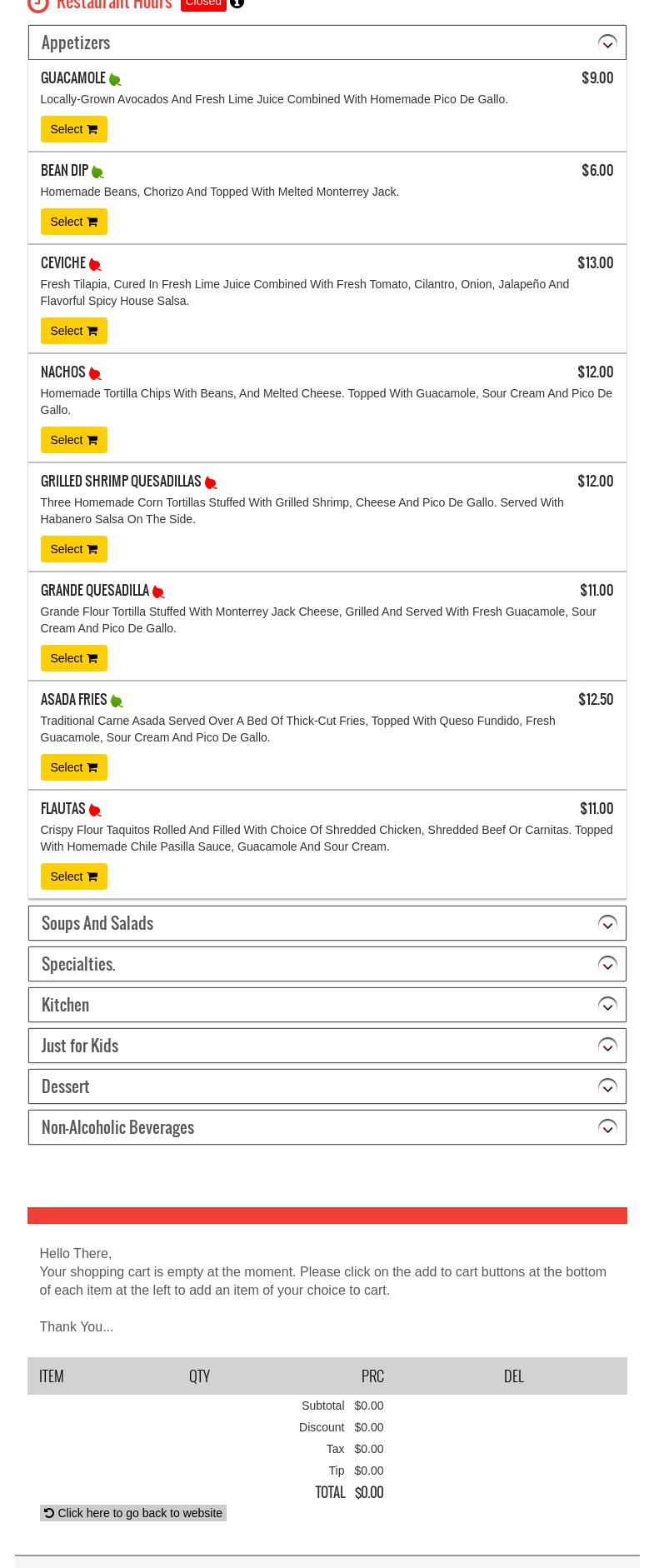Click the green leaf icon beside Asada Fries
The height and width of the screenshot is (1568, 654).
[117, 702]
